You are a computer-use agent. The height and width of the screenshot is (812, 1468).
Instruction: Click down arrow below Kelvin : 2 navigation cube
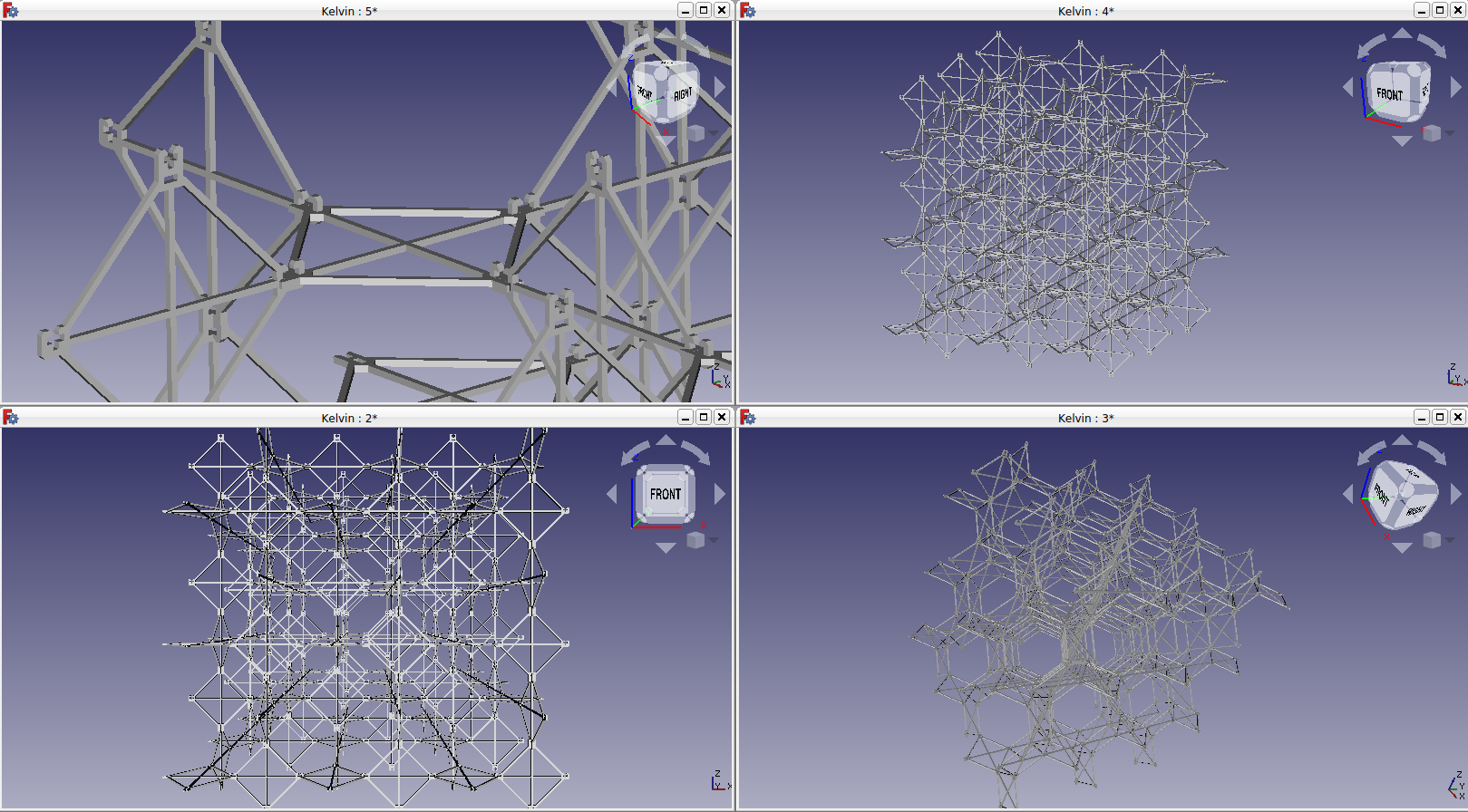[x=666, y=547]
